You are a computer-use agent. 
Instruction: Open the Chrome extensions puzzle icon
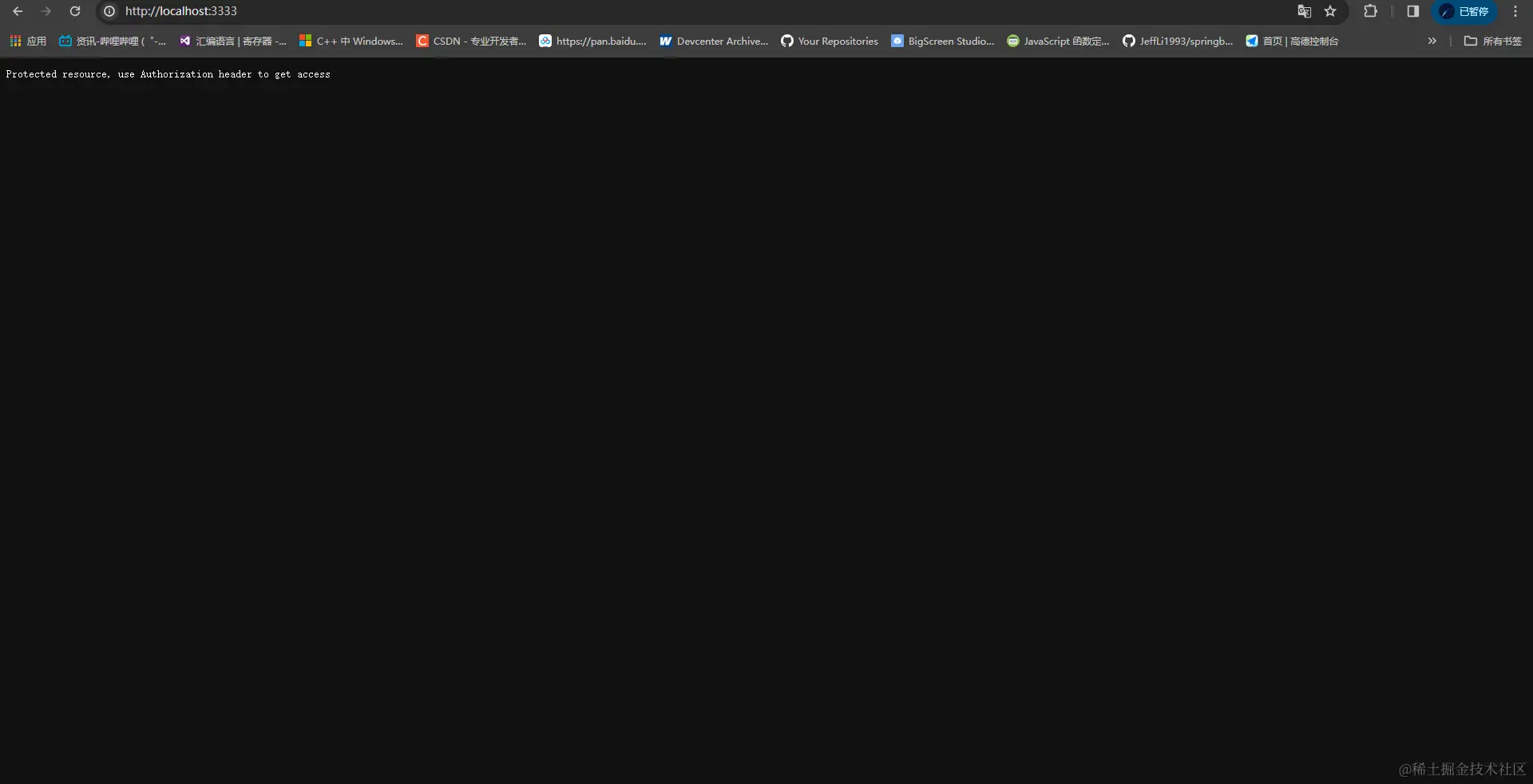coord(1371,11)
